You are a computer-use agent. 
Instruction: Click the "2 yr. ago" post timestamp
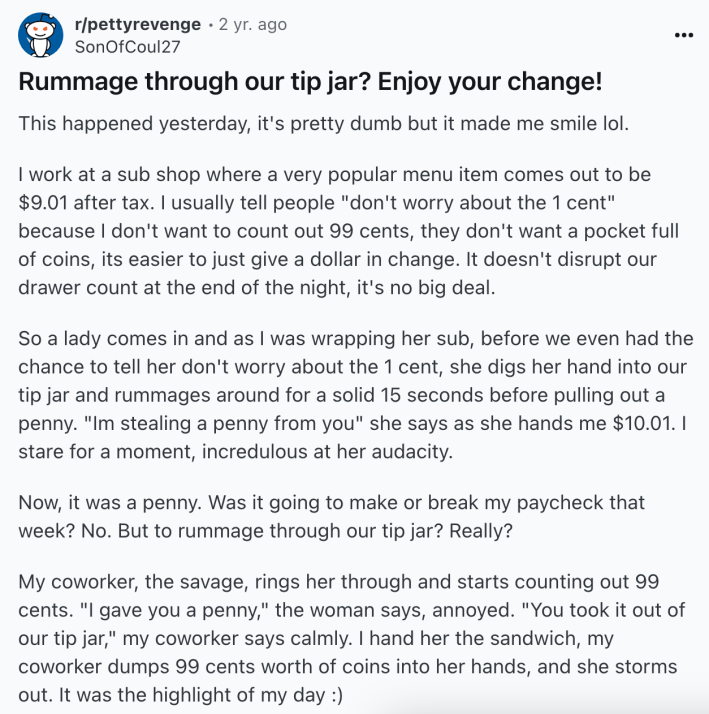coord(252,24)
